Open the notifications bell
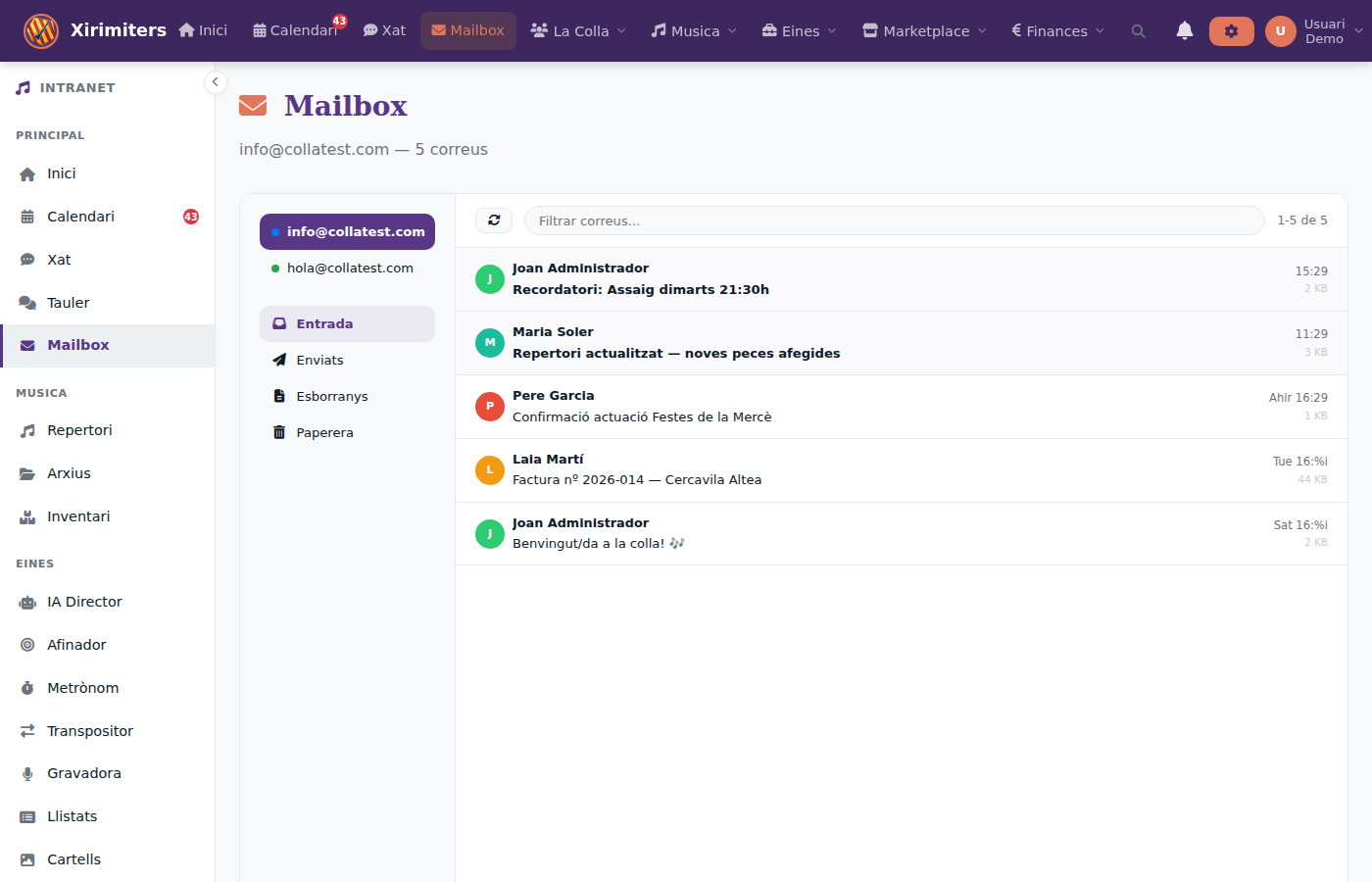Screen dimensions: 1372x882 pyautogui.click(x=1185, y=30)
